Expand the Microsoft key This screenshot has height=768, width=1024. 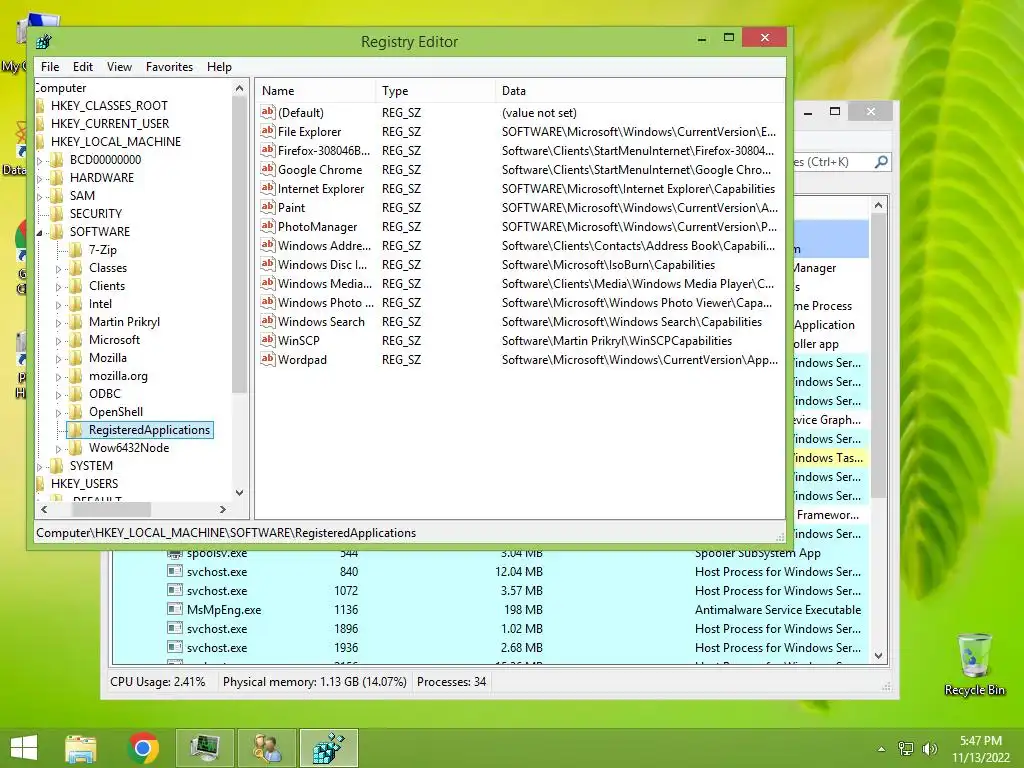(58, 340)
